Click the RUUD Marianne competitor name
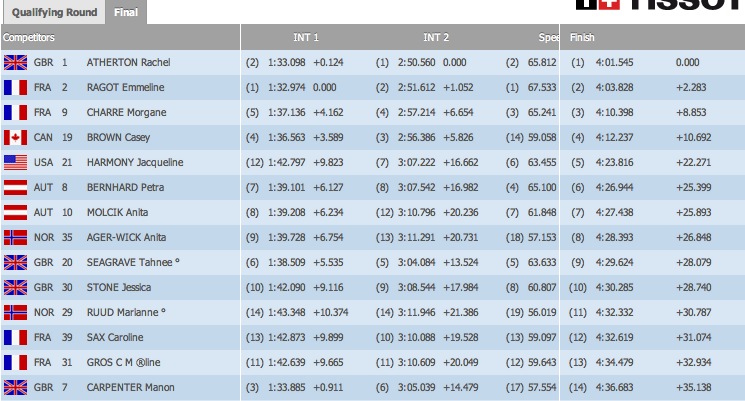This screenshot has height=401, width=745. (x=126, y=312)
